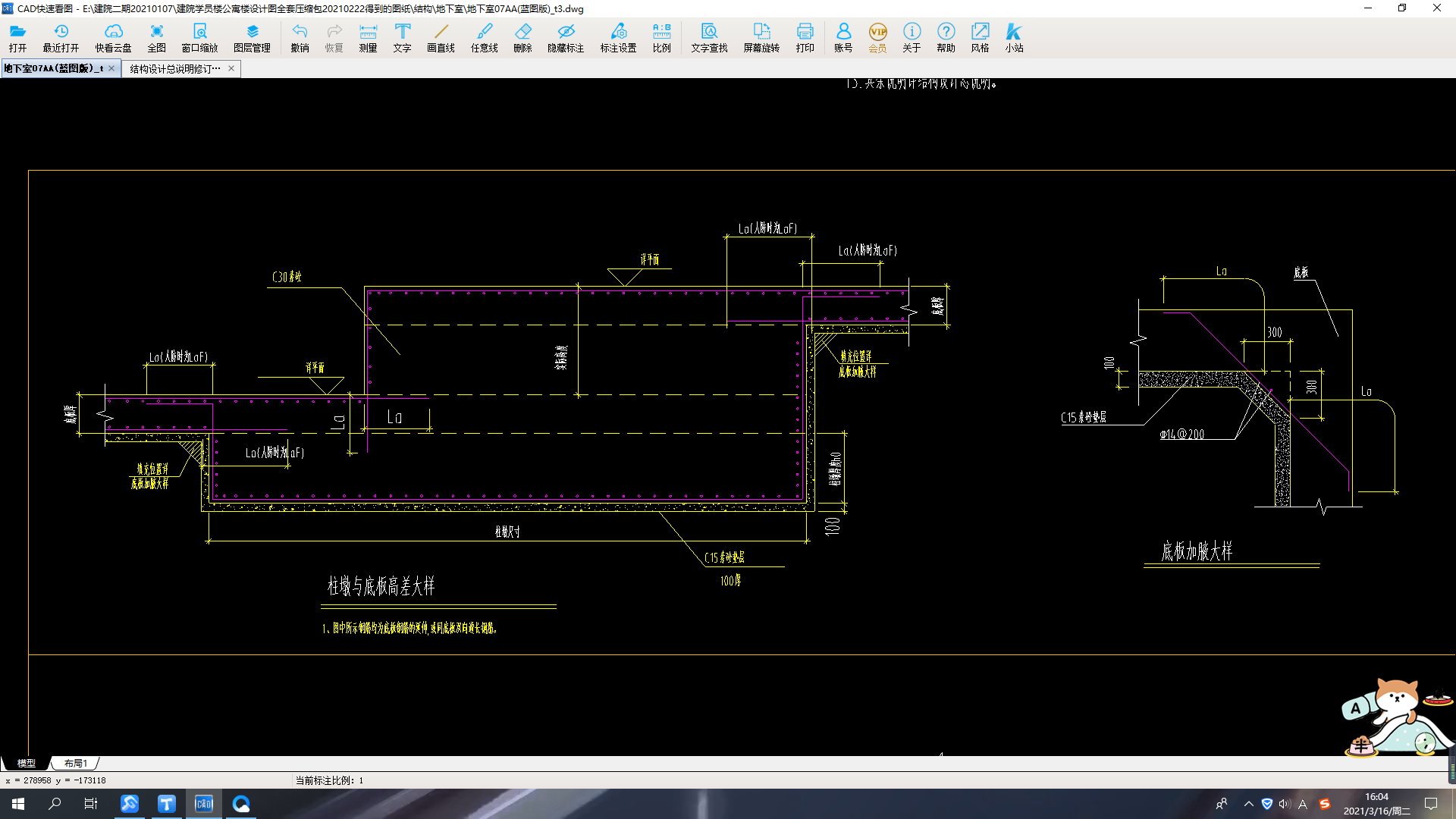Open 文字查找 text search
This screenshot has height=819, width=1456.
tap(709, 38)
